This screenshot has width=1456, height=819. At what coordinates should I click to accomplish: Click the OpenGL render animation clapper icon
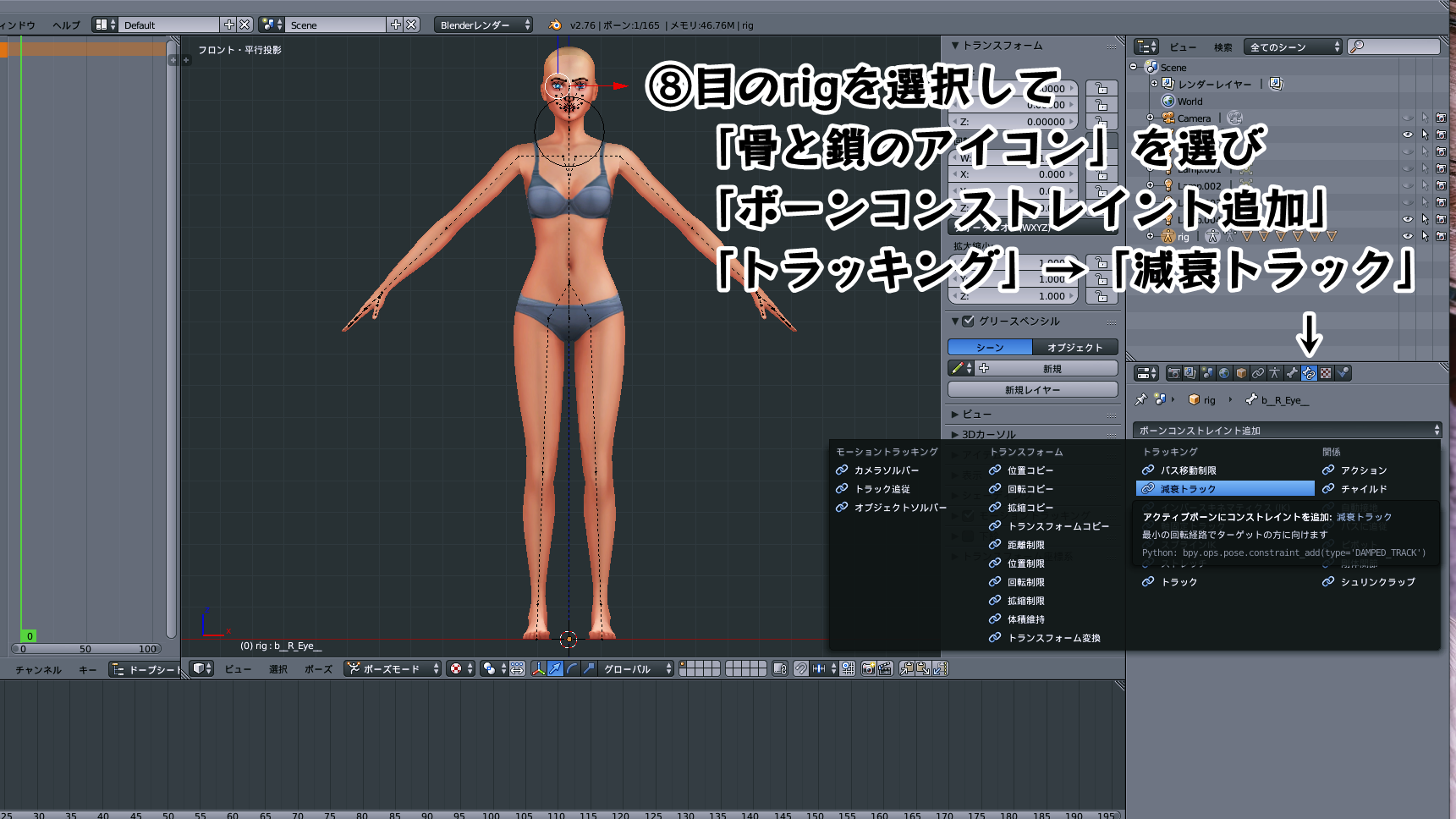tap(885, 668)
